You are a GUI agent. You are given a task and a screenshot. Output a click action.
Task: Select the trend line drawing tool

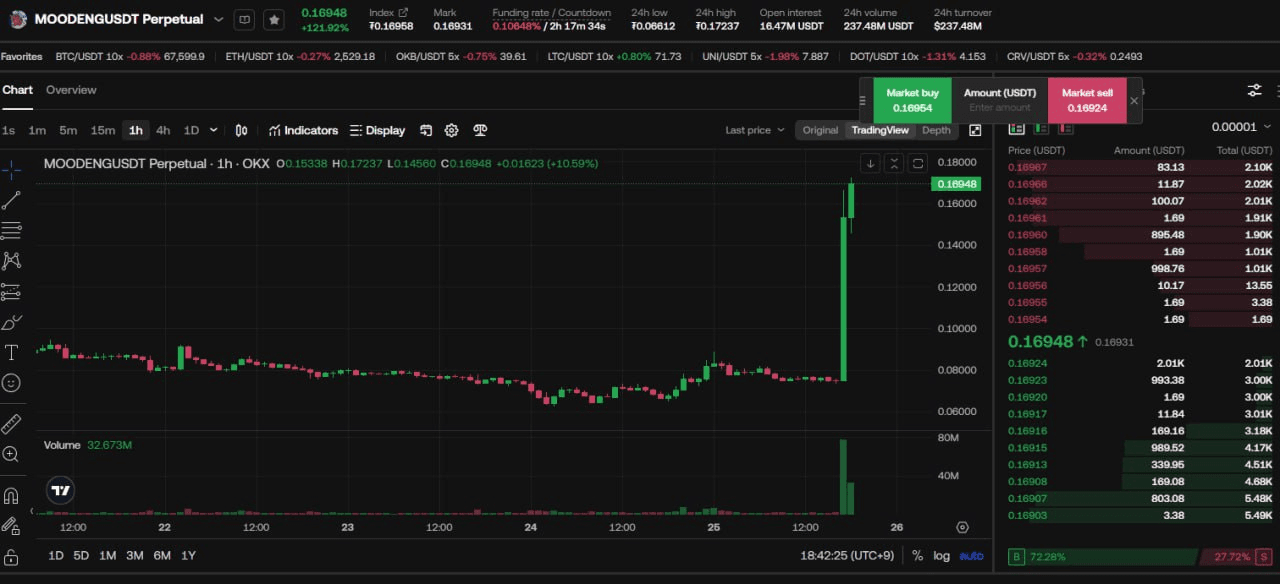(x=11, y=200)
